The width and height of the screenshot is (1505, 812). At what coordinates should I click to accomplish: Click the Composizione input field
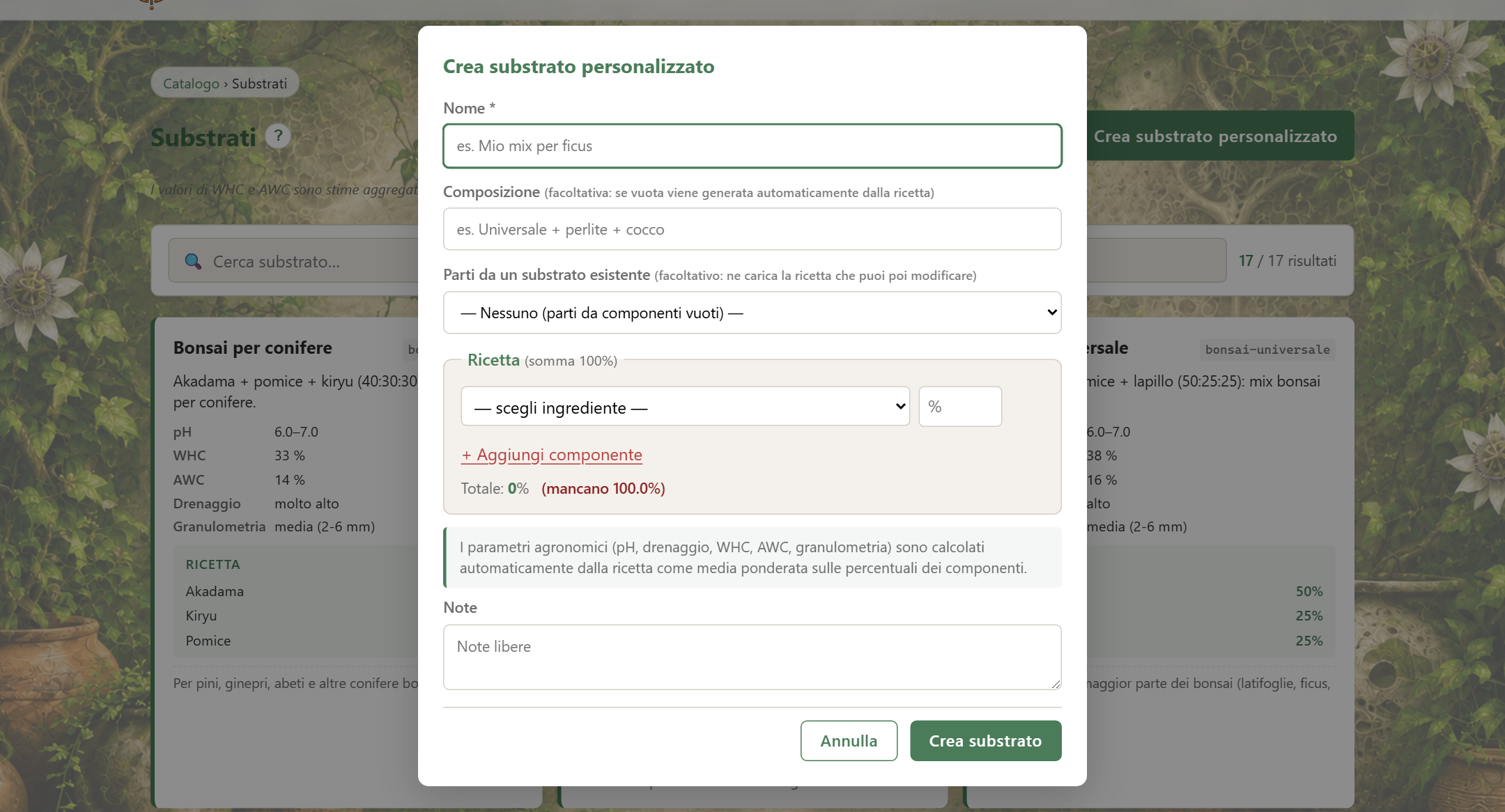[x=752, y=229]
